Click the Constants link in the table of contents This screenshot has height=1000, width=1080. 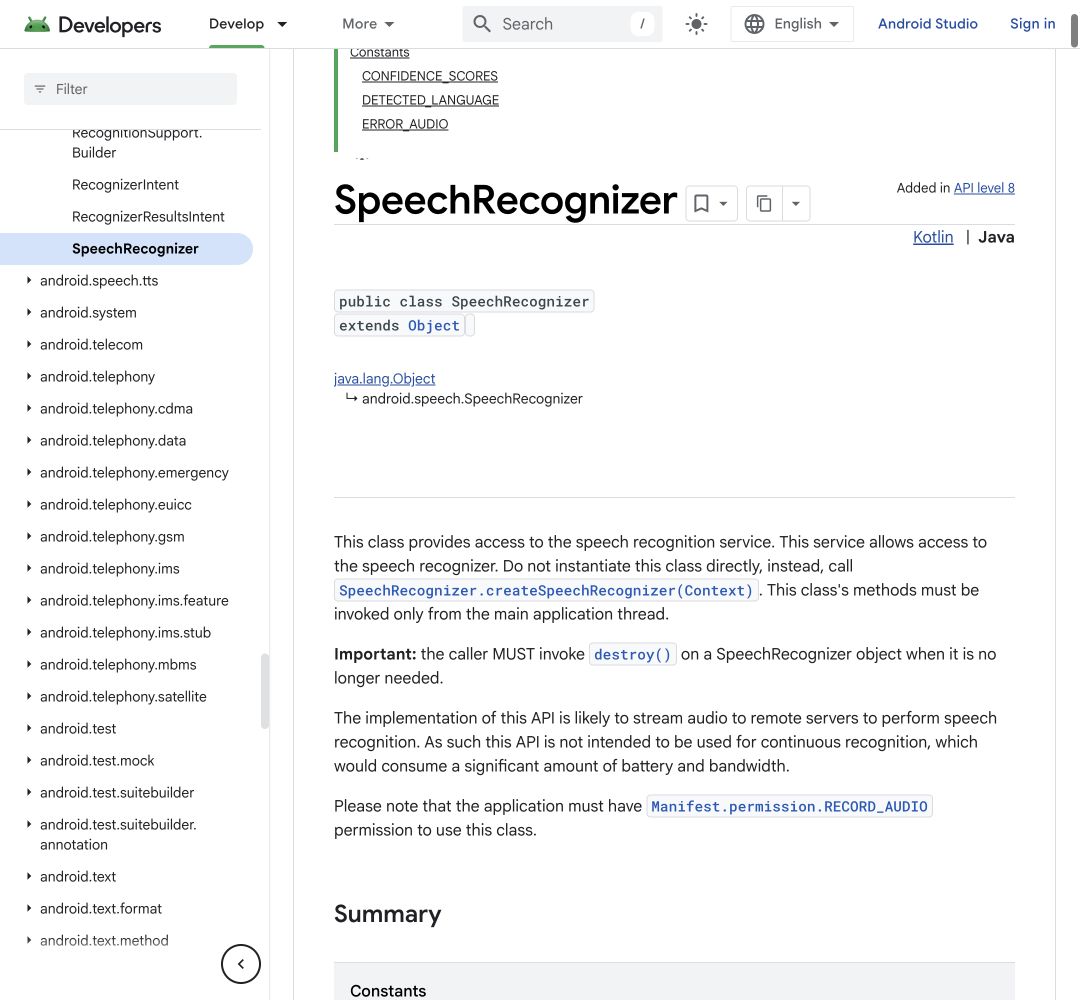pyautogui.click(x=380, y=53)
